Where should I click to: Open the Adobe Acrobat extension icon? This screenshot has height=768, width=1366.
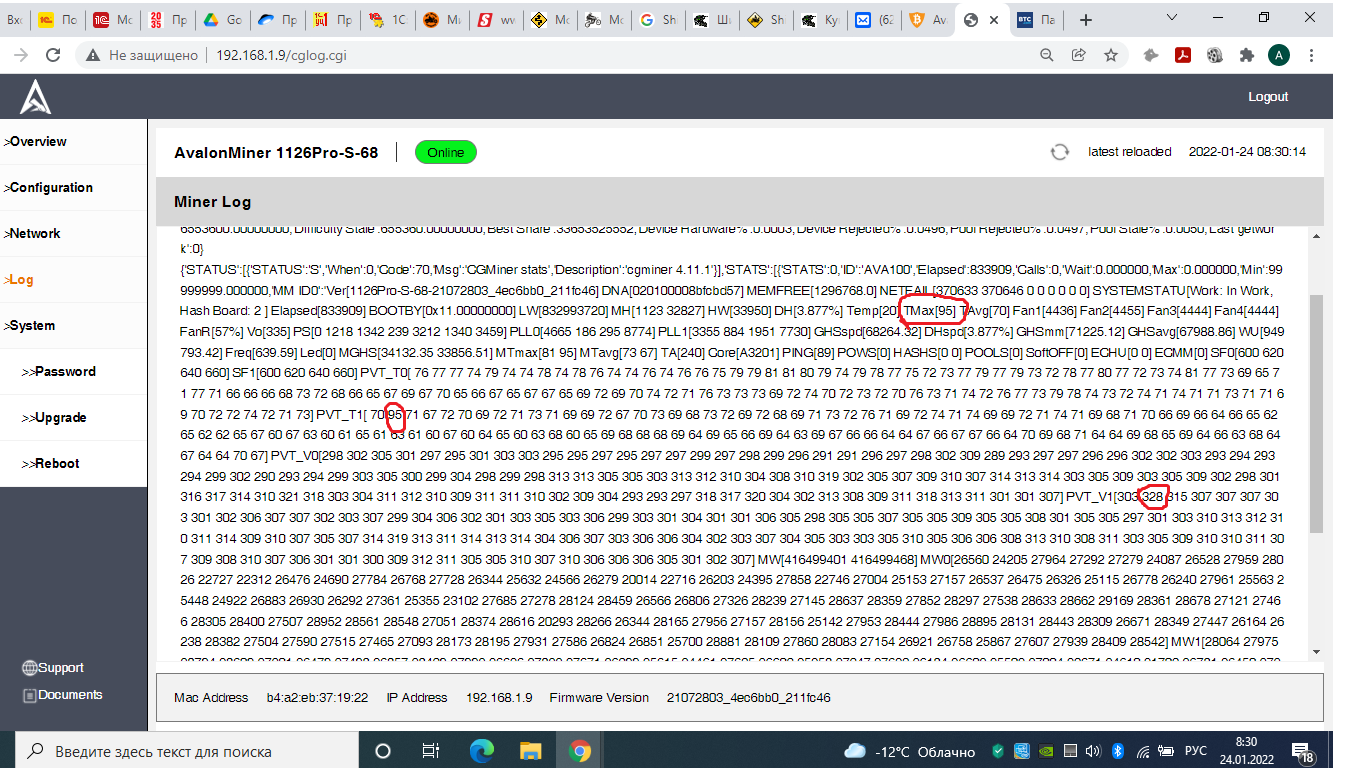(1182, 55)
